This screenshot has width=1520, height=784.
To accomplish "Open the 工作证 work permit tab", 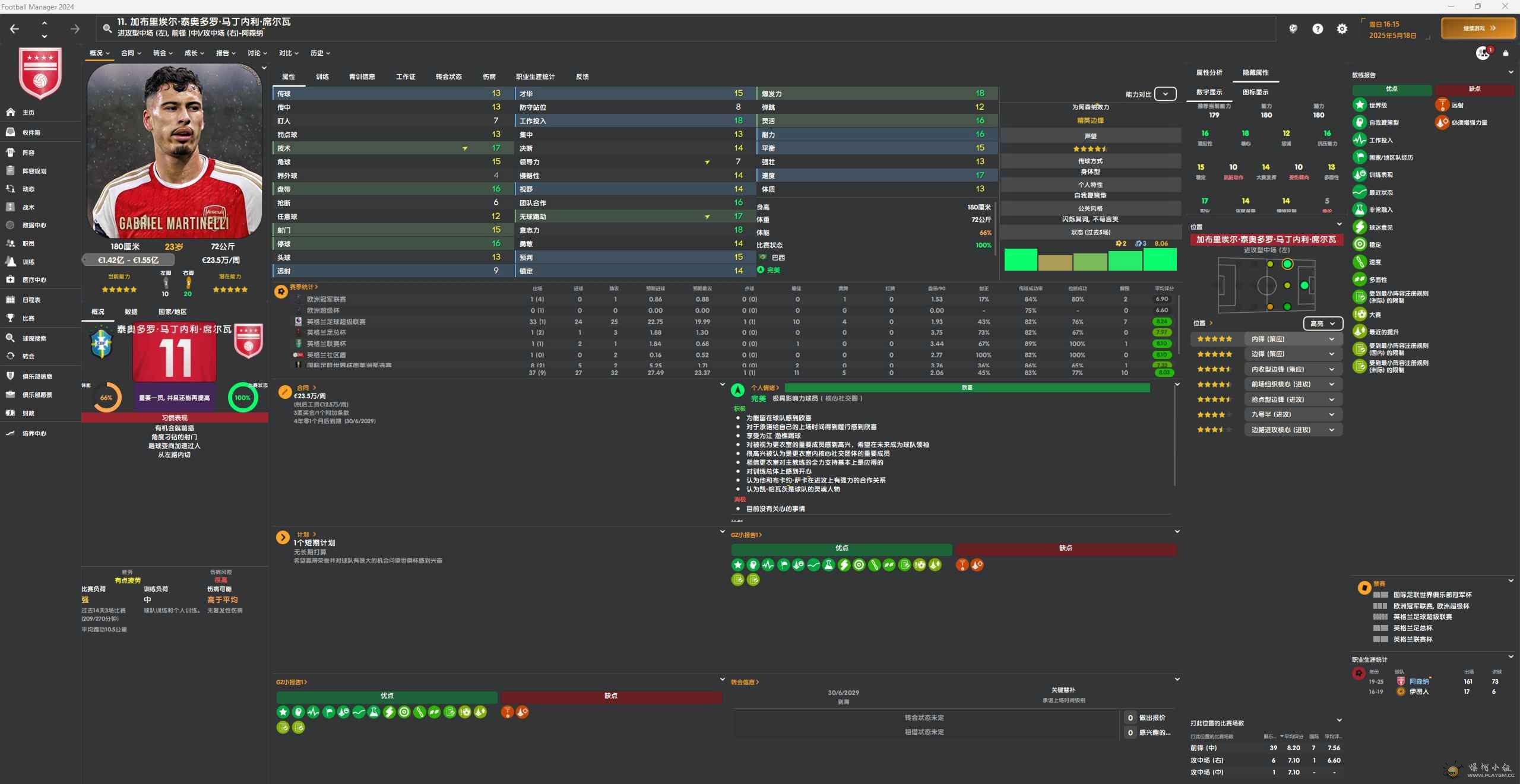I will coord(406,77).
